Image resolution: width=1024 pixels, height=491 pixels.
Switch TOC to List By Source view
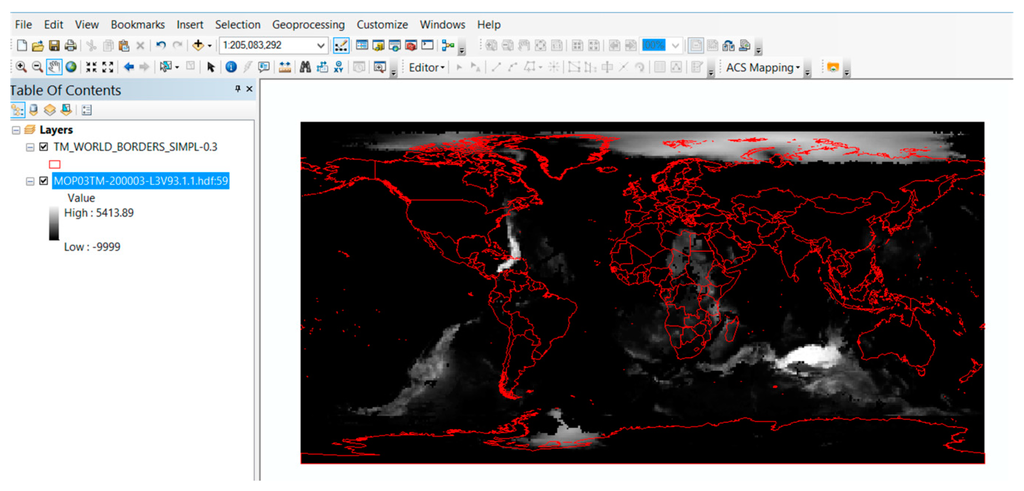pyautogui.click(x=33, y=110)
